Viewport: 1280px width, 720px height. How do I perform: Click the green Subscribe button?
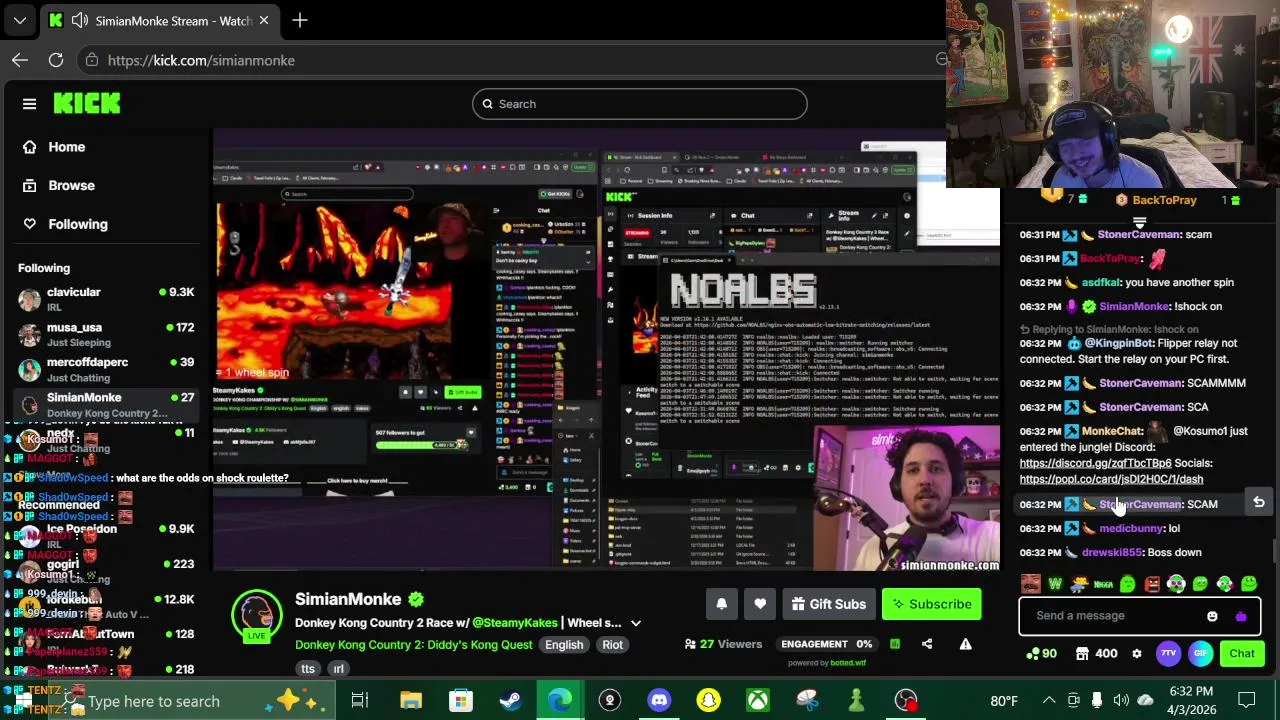pyautogui.click(x=932, y=604)
